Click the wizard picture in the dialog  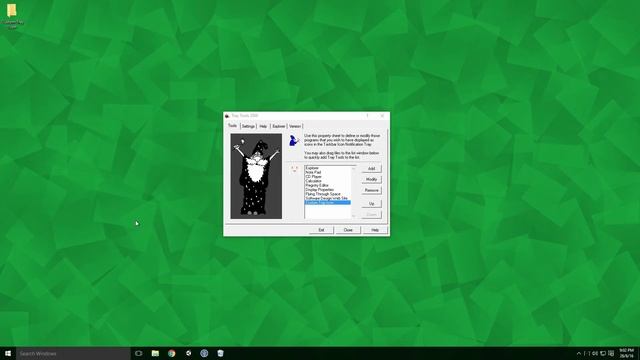pos(256,176)
